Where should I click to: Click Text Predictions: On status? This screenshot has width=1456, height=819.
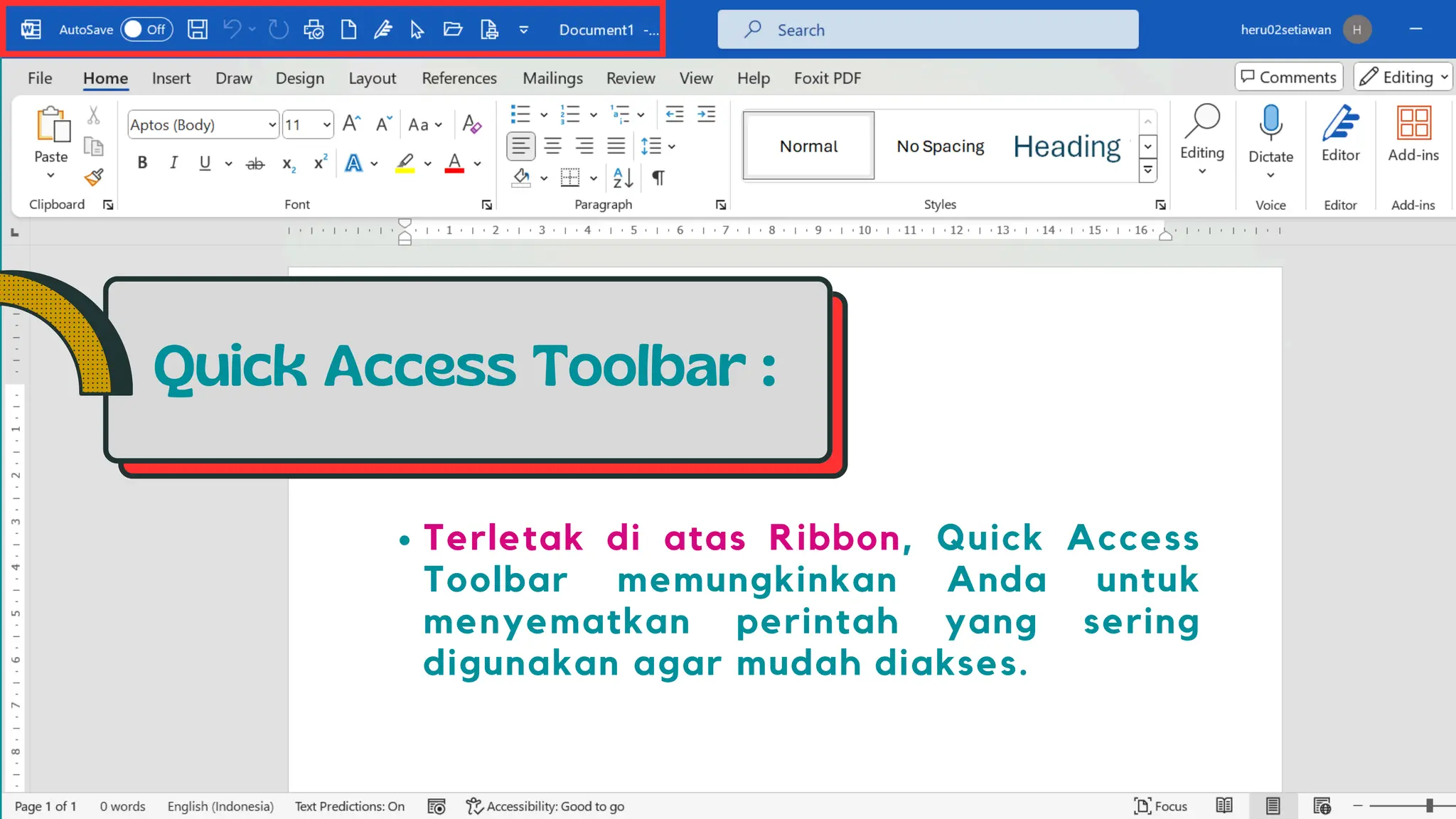coord(350,806)
